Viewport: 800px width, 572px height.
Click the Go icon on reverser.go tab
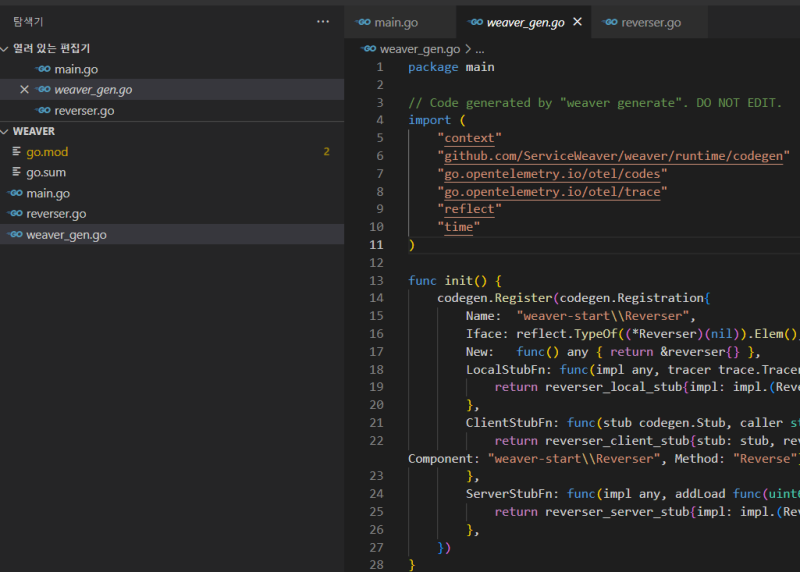(609, 22)
